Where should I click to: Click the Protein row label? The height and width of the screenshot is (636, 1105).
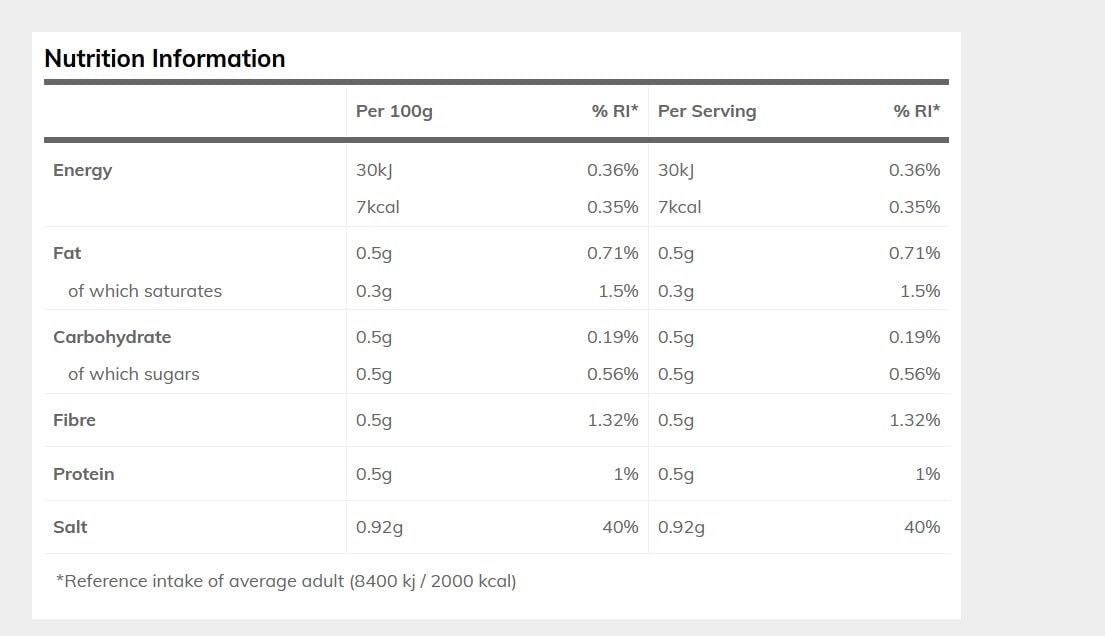(x=84, y=474)
